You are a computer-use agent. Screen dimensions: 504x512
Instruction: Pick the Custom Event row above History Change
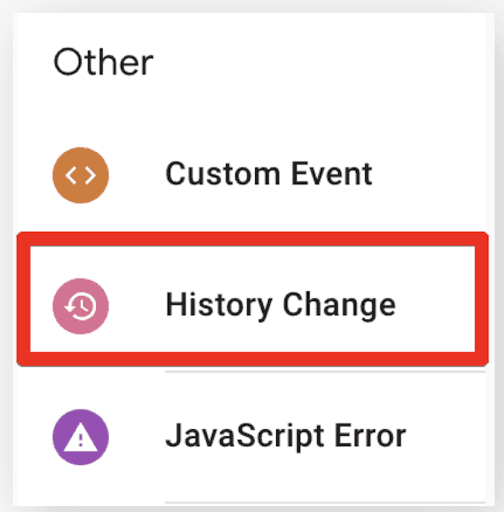(x=252, y=175)
